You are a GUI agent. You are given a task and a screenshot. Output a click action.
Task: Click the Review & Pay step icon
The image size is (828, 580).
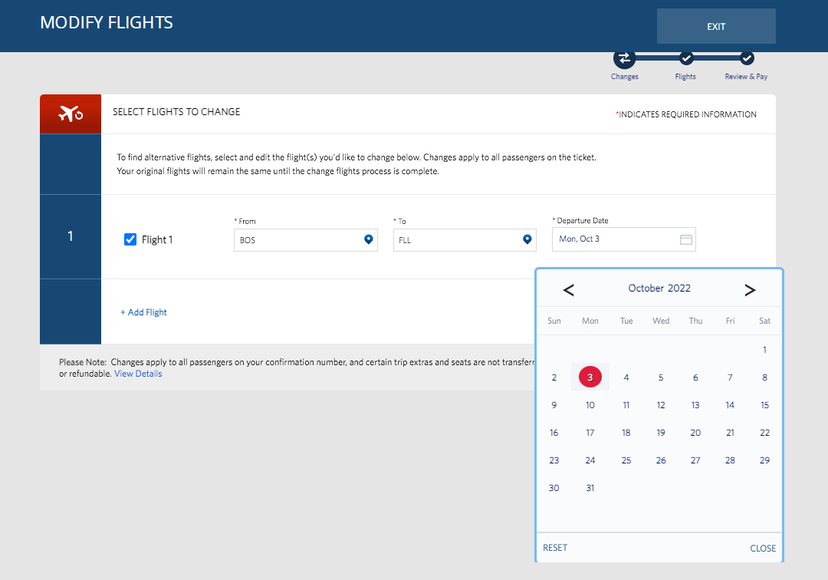pyautogui.click(x=745, y=58)
